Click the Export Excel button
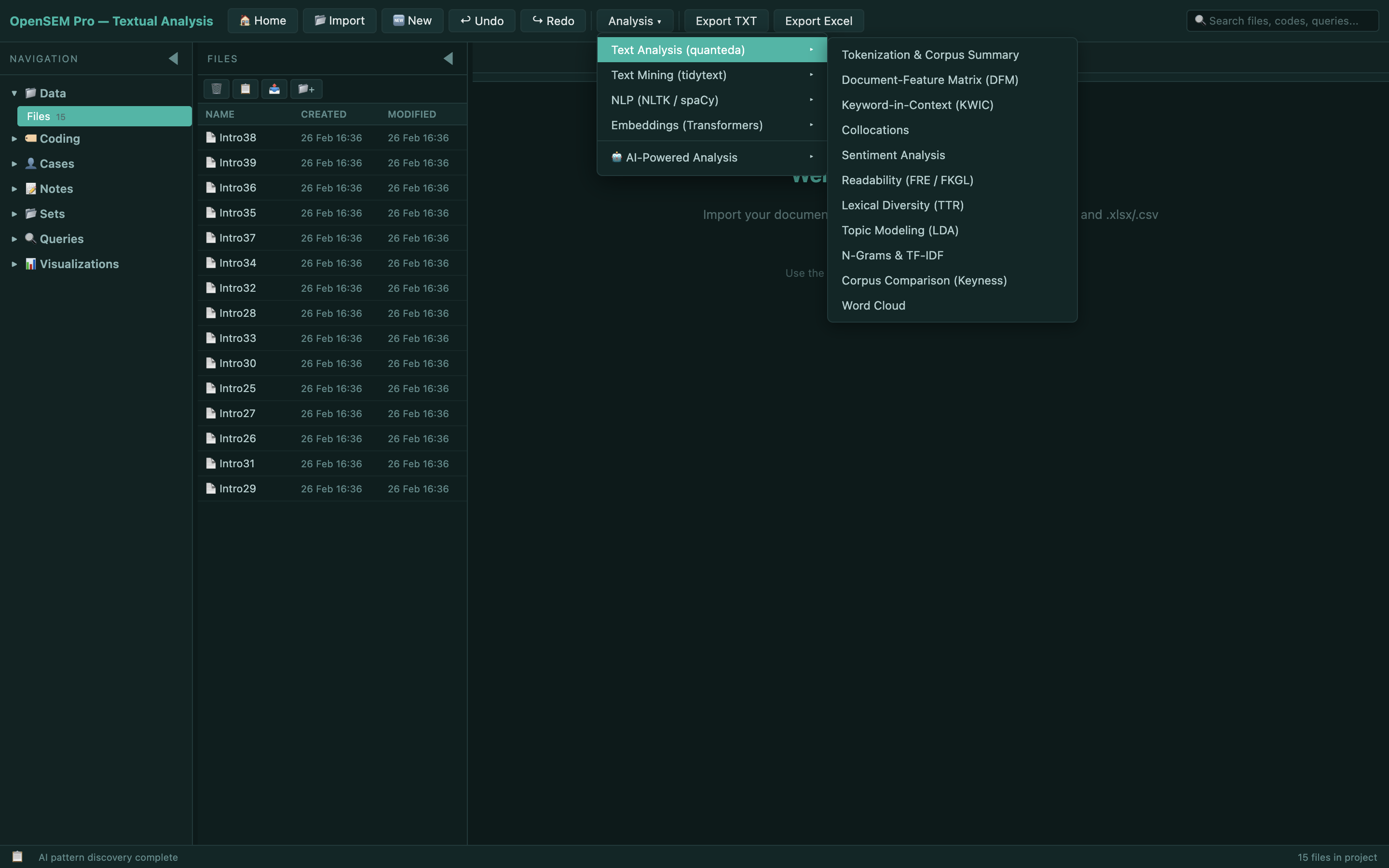This screenshot has width=1389, height=868. pos(818,20)
